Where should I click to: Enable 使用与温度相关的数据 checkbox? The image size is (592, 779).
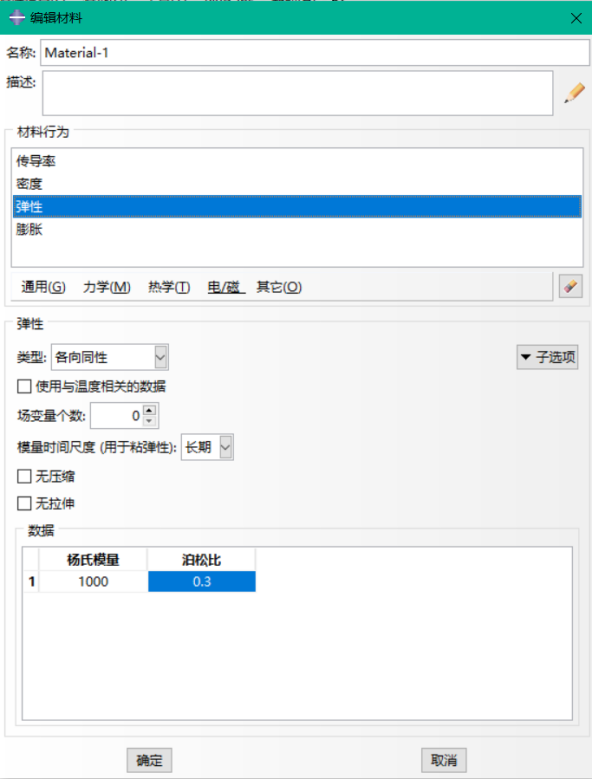tap(24, 386)
